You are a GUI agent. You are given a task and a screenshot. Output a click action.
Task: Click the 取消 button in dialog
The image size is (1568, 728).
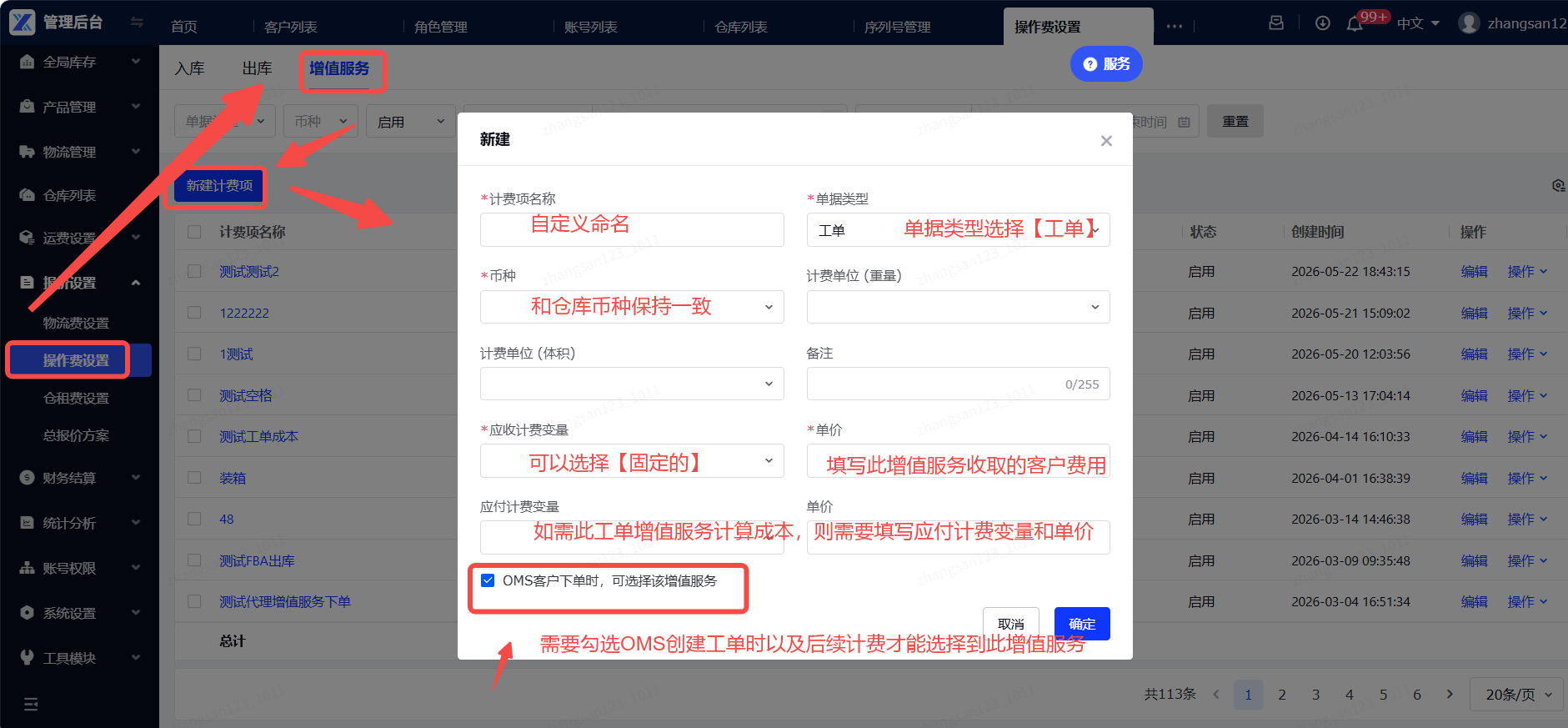tap(1011, 624)
